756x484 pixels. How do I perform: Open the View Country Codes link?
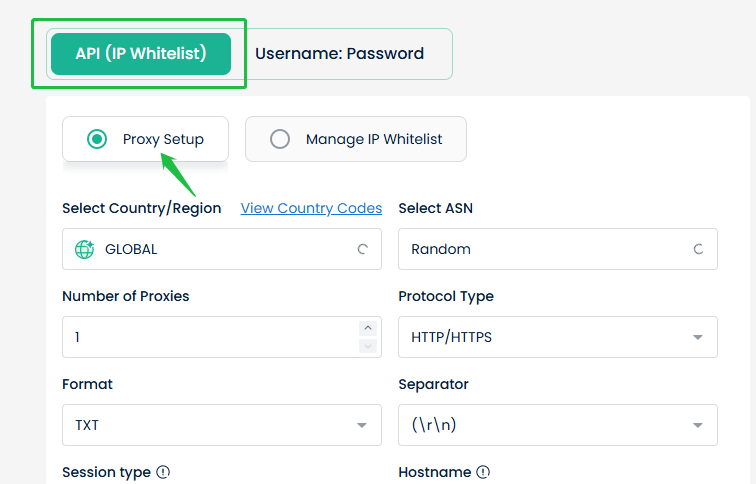click(311, 208)
